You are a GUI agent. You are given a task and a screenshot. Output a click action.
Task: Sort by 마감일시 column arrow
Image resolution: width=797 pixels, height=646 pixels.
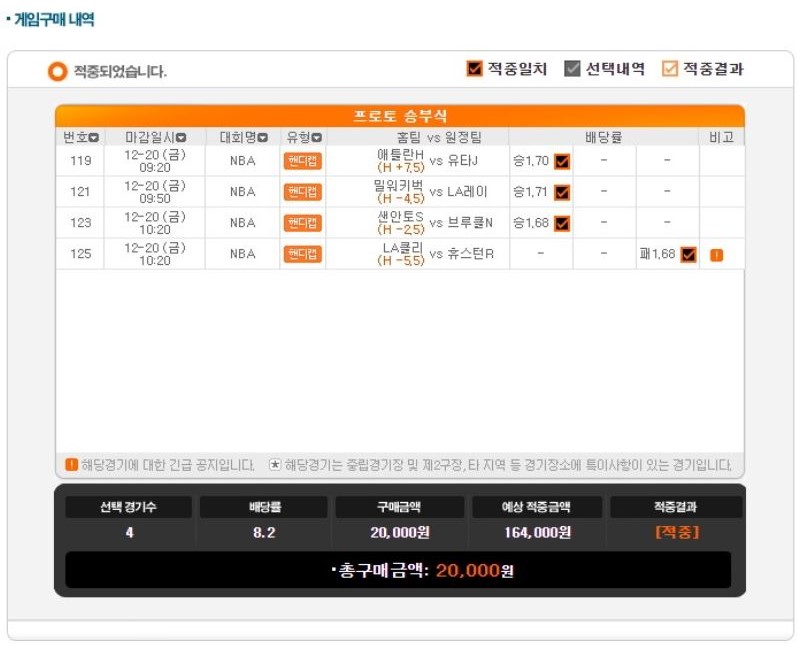(x=181, y=138)
